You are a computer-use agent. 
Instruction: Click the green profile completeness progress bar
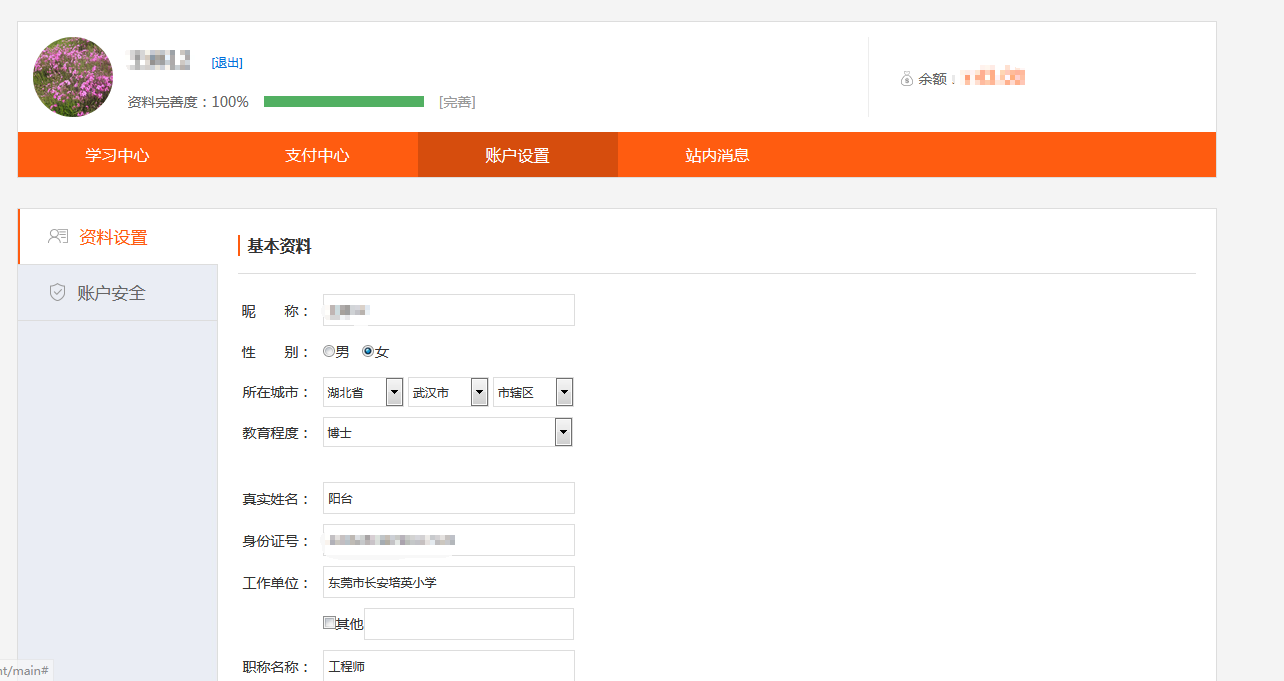click(x=344, y=102)
